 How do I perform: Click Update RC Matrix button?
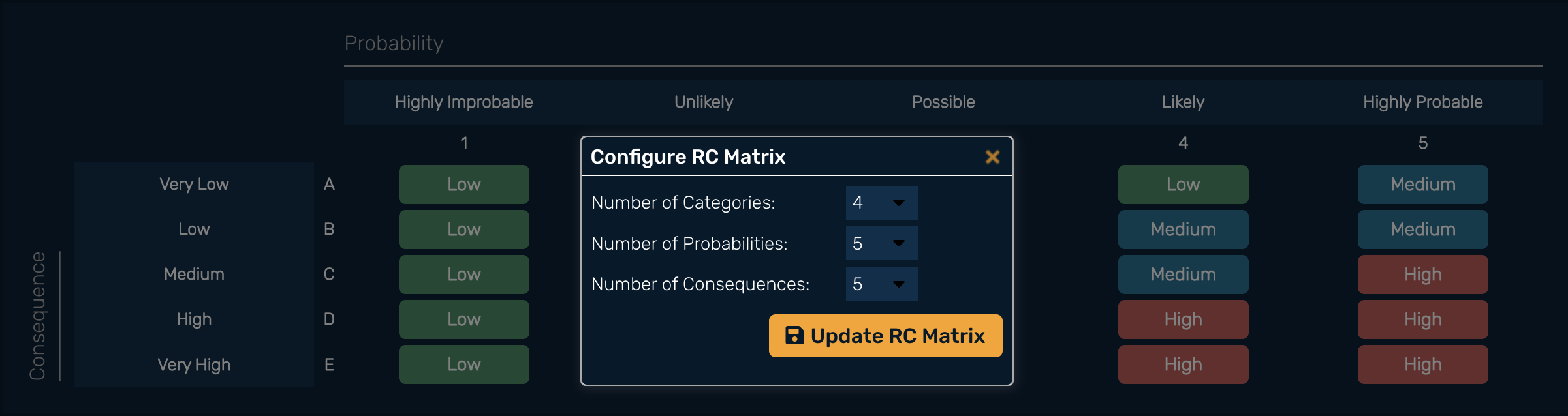coord(885,336)
